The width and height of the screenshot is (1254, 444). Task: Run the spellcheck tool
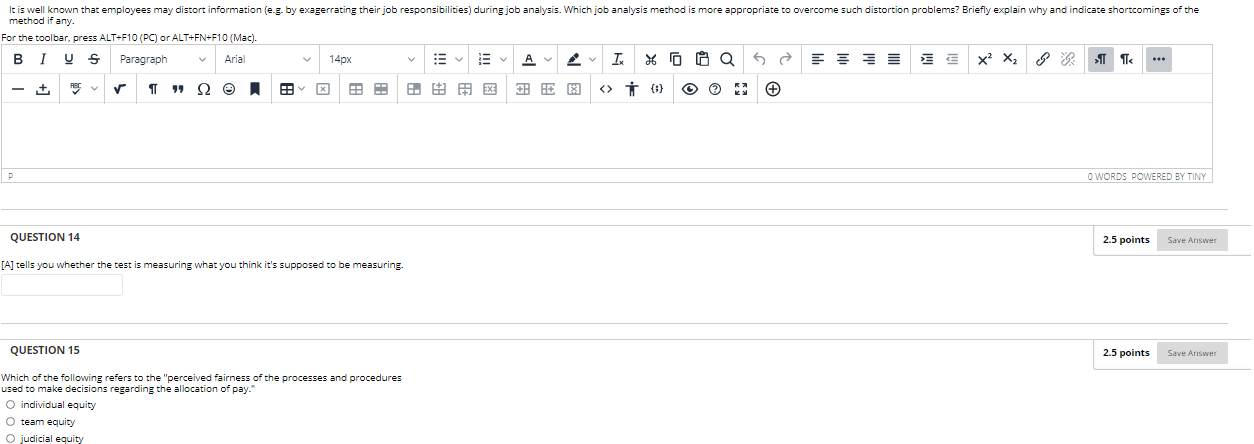[76, 89]
